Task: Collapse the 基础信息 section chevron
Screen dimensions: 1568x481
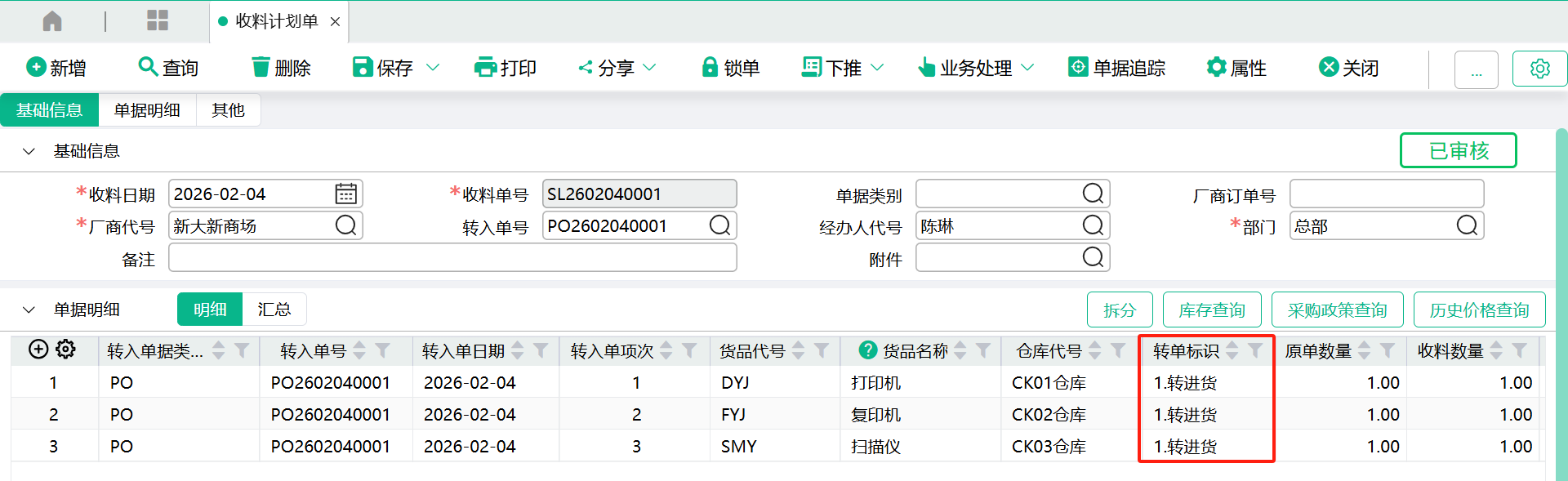Action: point(29,151)
